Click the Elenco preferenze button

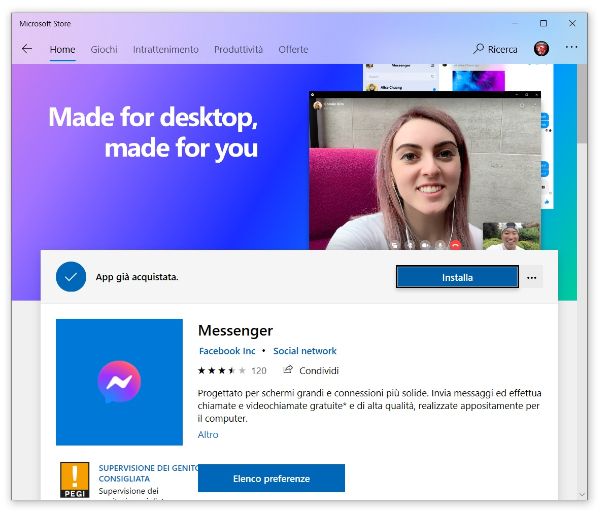point(272,478)
